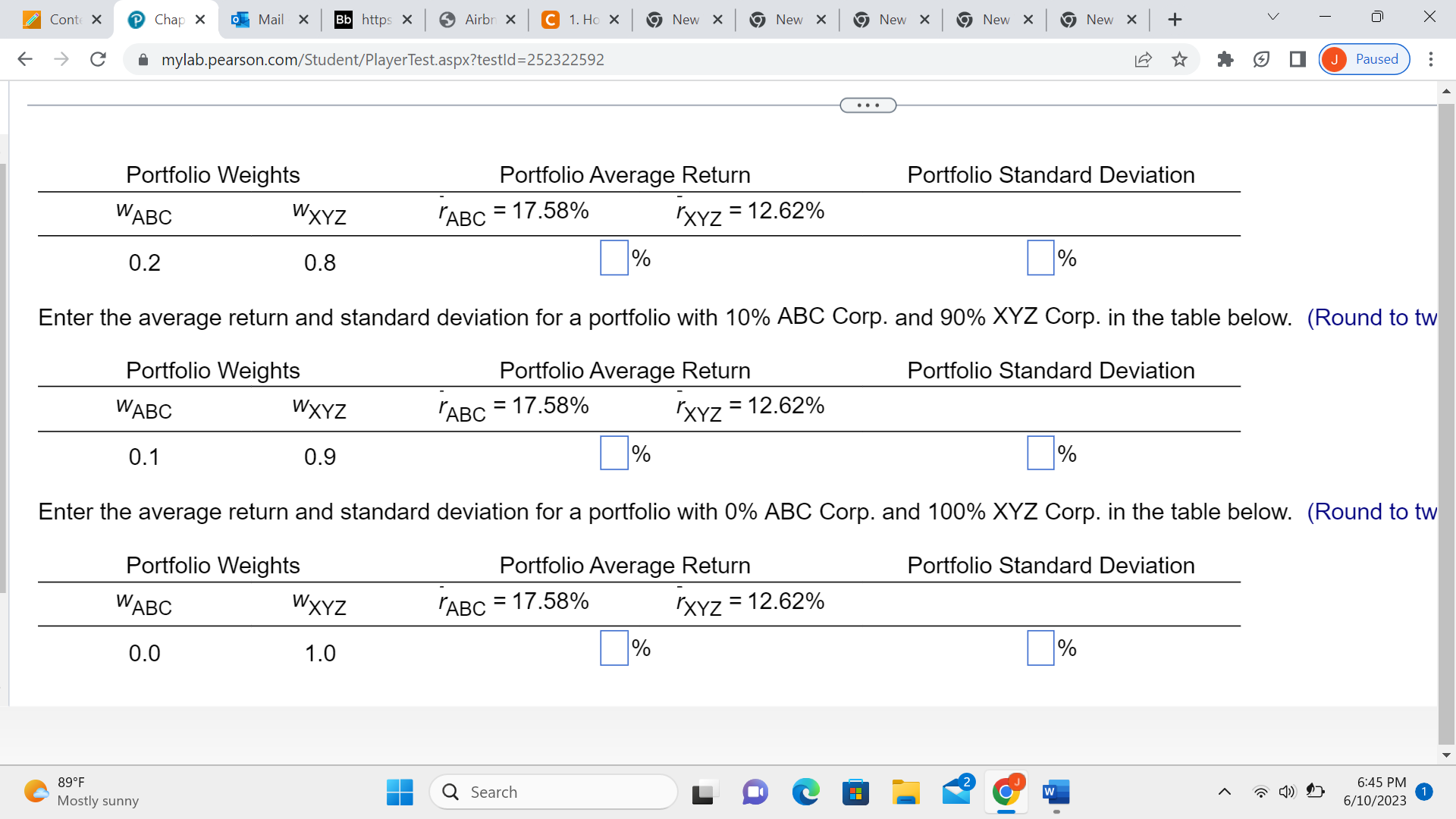Enter standard deviation for 0.1 ABC portfolio
The height and width of the screenshot is (819, 1456).
point(1040,453)
